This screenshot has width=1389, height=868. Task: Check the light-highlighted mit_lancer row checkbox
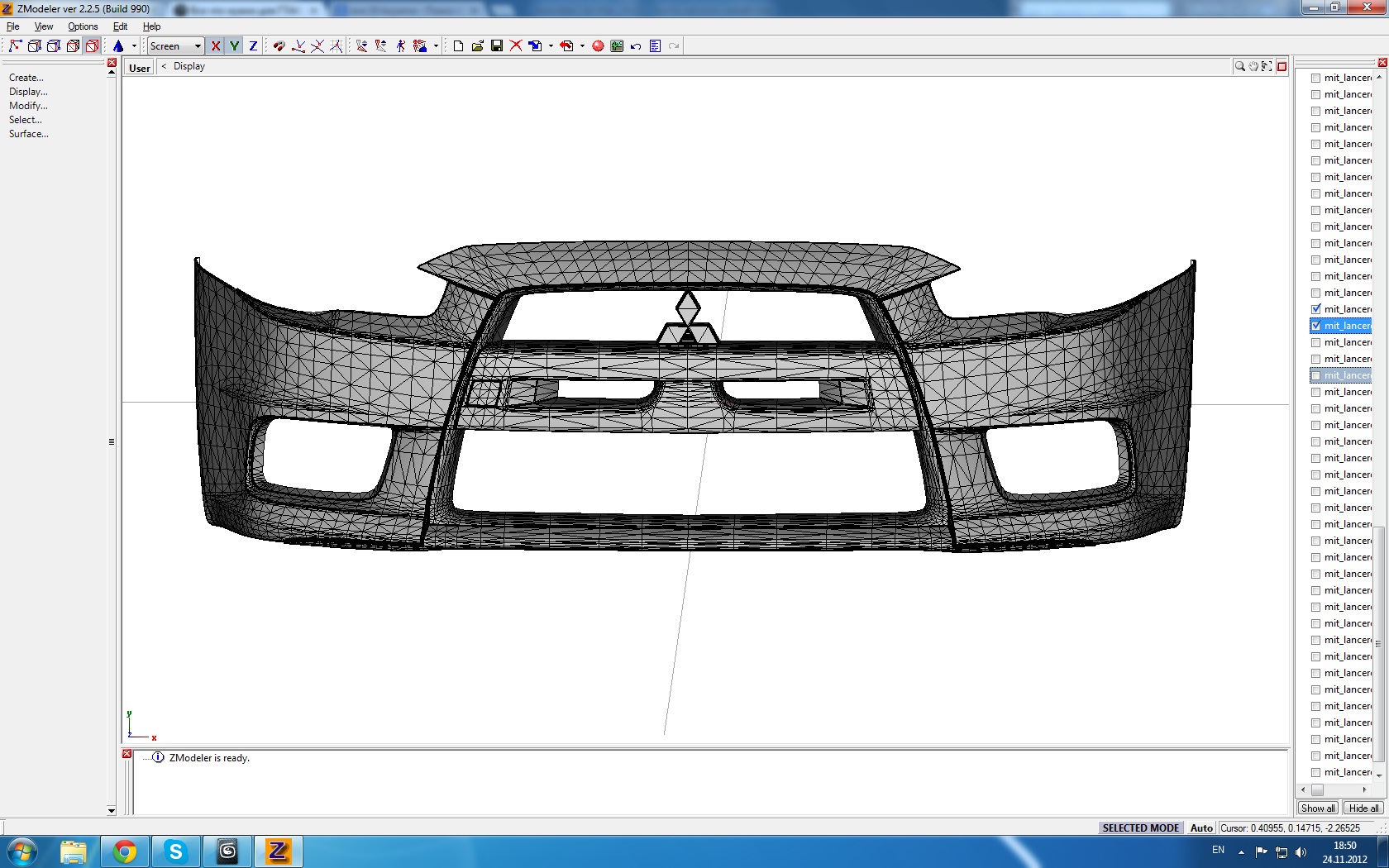[1316, 375]
